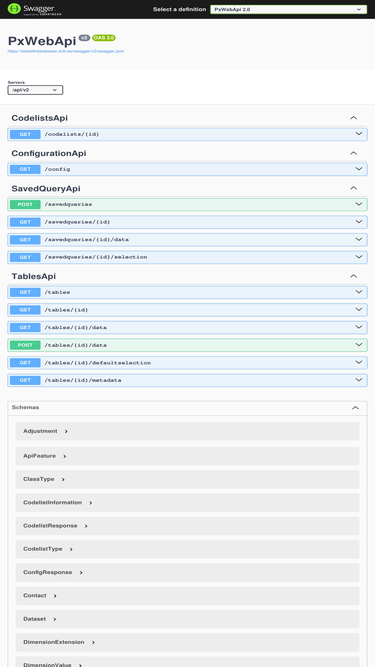Expand the Adjustment schema

tap(45, 431)
